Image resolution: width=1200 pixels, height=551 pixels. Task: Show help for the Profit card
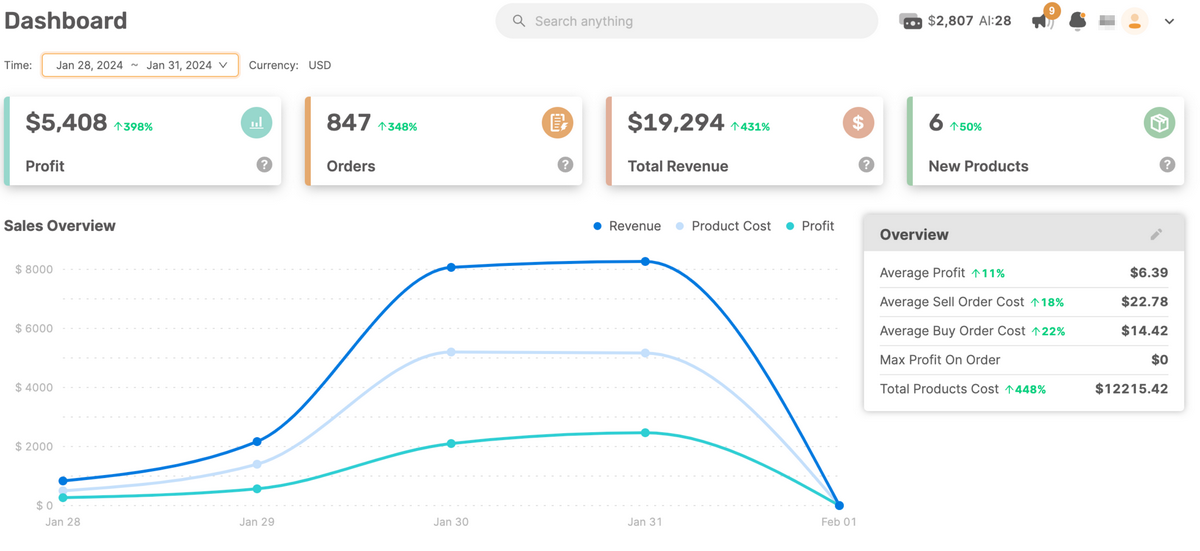pyautogui.click(x=264, y=165)
